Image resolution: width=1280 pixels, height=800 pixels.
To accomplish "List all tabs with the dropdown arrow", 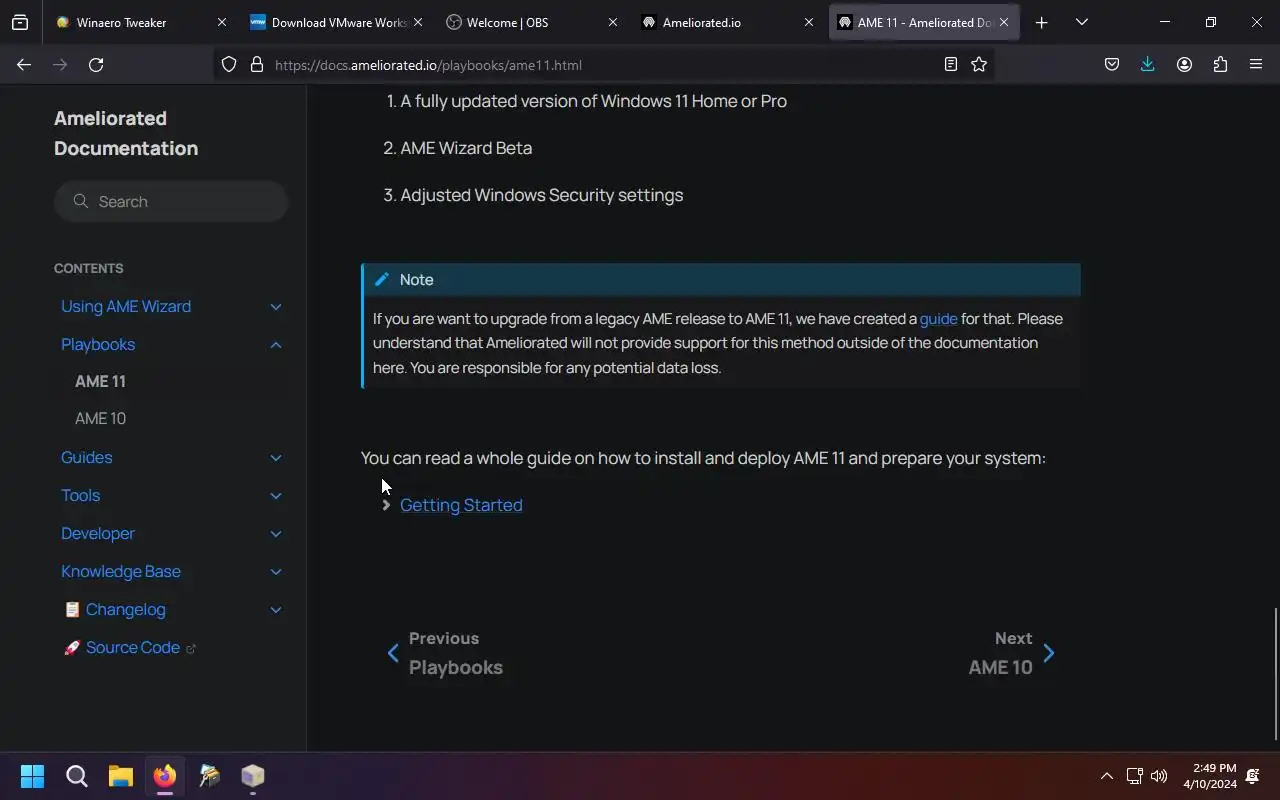I will click(1082, 22).
